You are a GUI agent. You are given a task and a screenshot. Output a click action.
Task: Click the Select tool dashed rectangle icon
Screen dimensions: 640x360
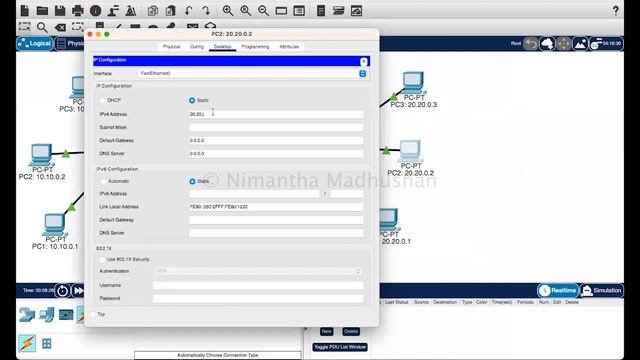(x=24, y=27)
